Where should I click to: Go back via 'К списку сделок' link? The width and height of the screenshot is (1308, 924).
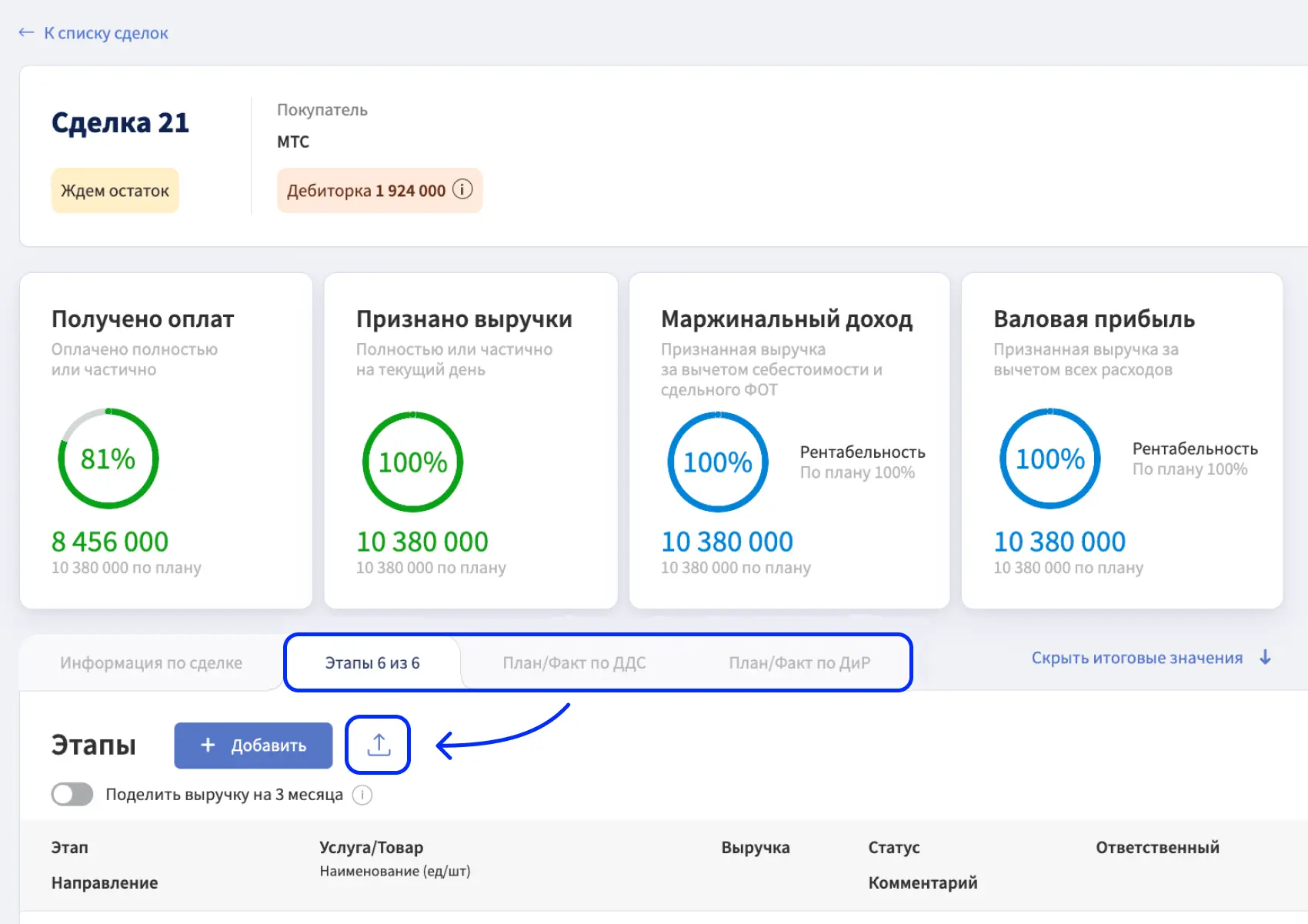click(105, 33)
